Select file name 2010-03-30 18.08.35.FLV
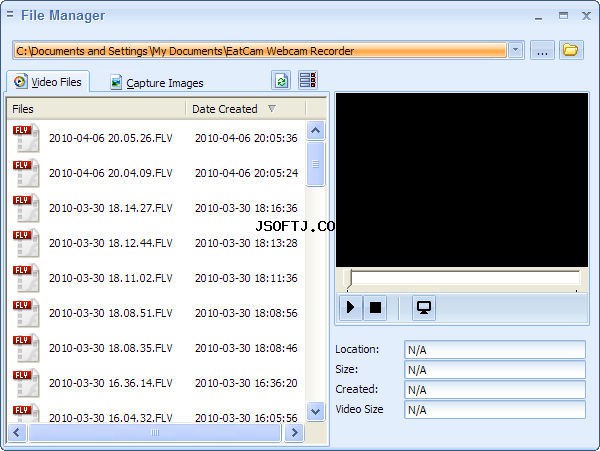Image resolution: width=600 pixels, height=451 pixels. click(111, 348)
